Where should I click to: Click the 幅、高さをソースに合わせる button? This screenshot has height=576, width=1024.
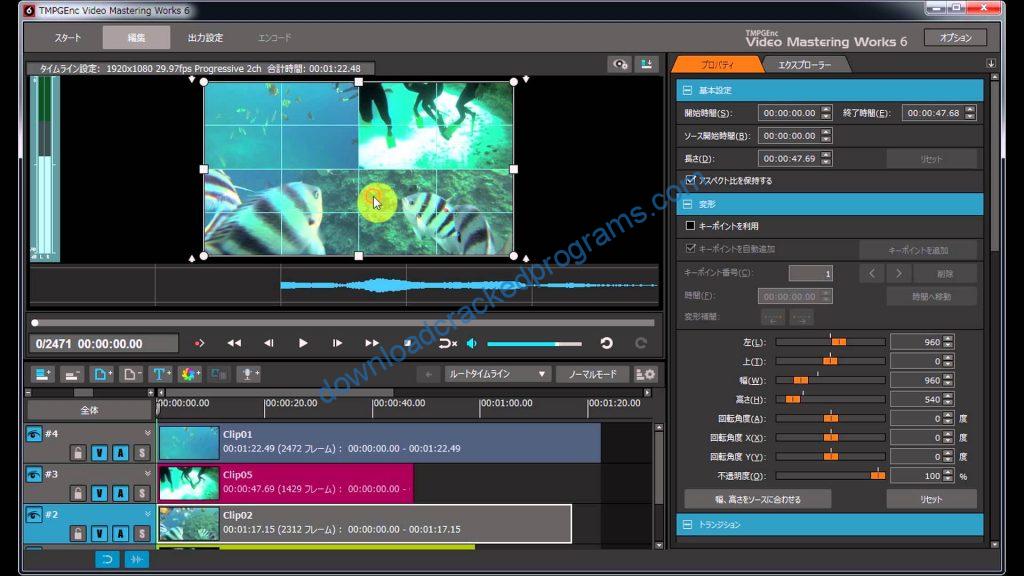pyautogui.click(x=758, y=500)
